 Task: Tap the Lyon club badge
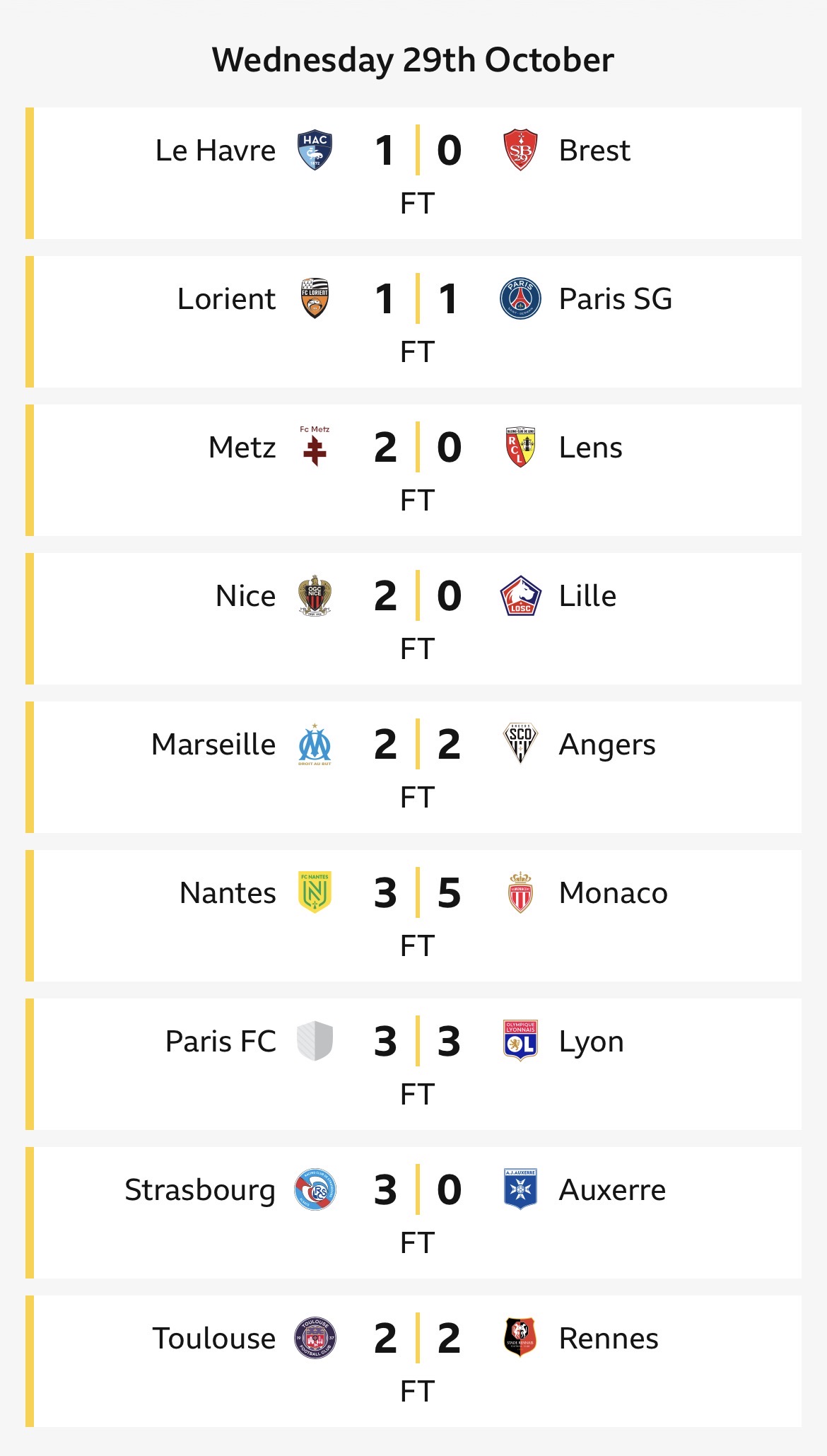coord(520,1041)
